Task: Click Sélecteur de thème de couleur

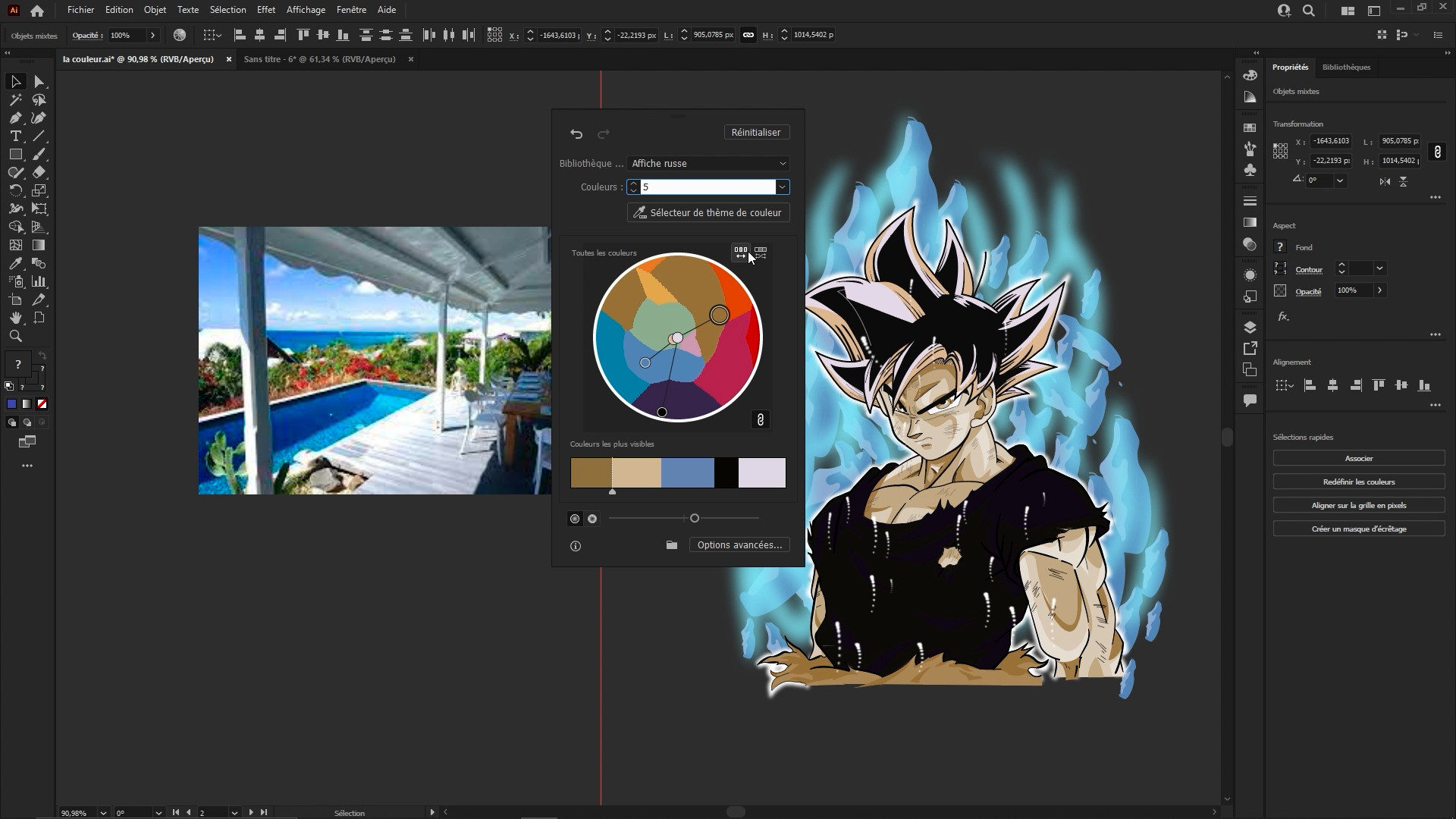Action: coord(708,213)
